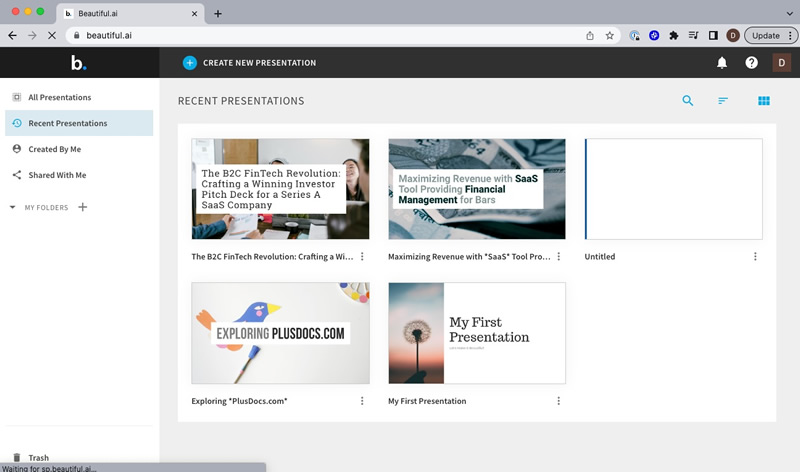Image resolution: width=800 pixels, height=472 pixels.
Task: Open the B2C FinTech Revolution thumbnail
Action: 280,189
